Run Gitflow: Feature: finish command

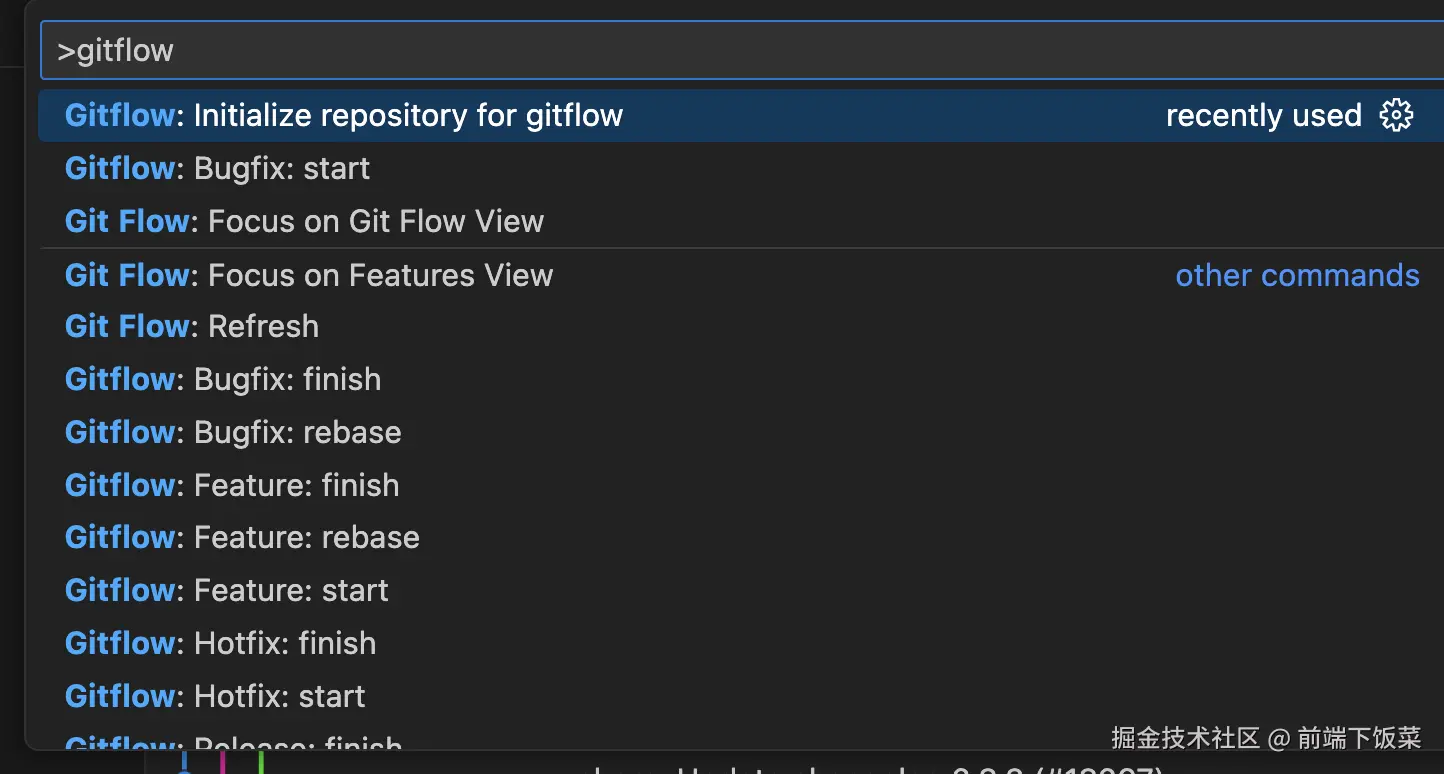pos(232,485)
